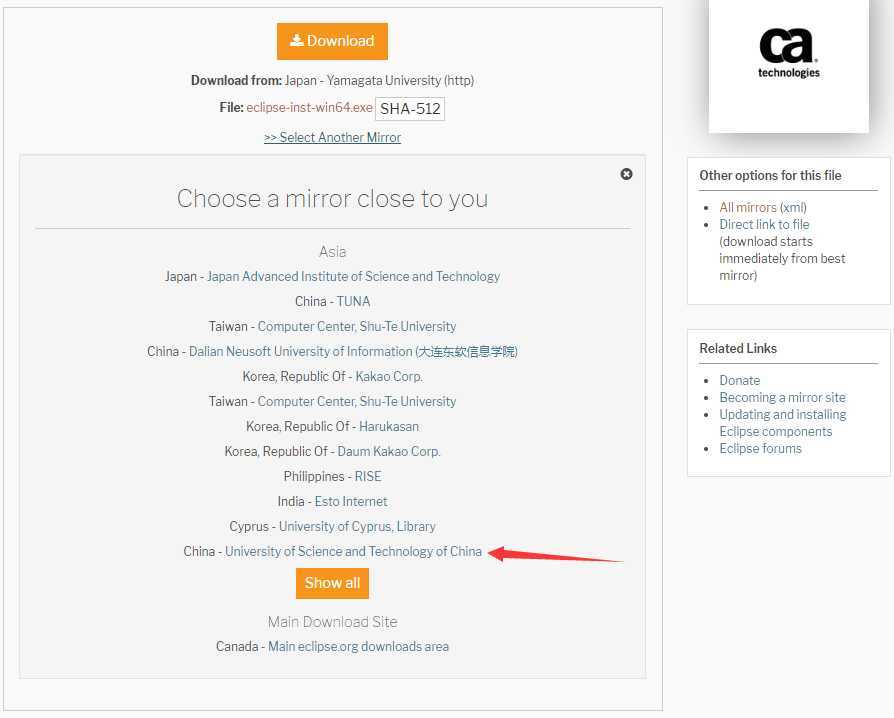Select the Kakao Corp. mirror
Screen dimensions: 894x718
[x=389, y=376]
